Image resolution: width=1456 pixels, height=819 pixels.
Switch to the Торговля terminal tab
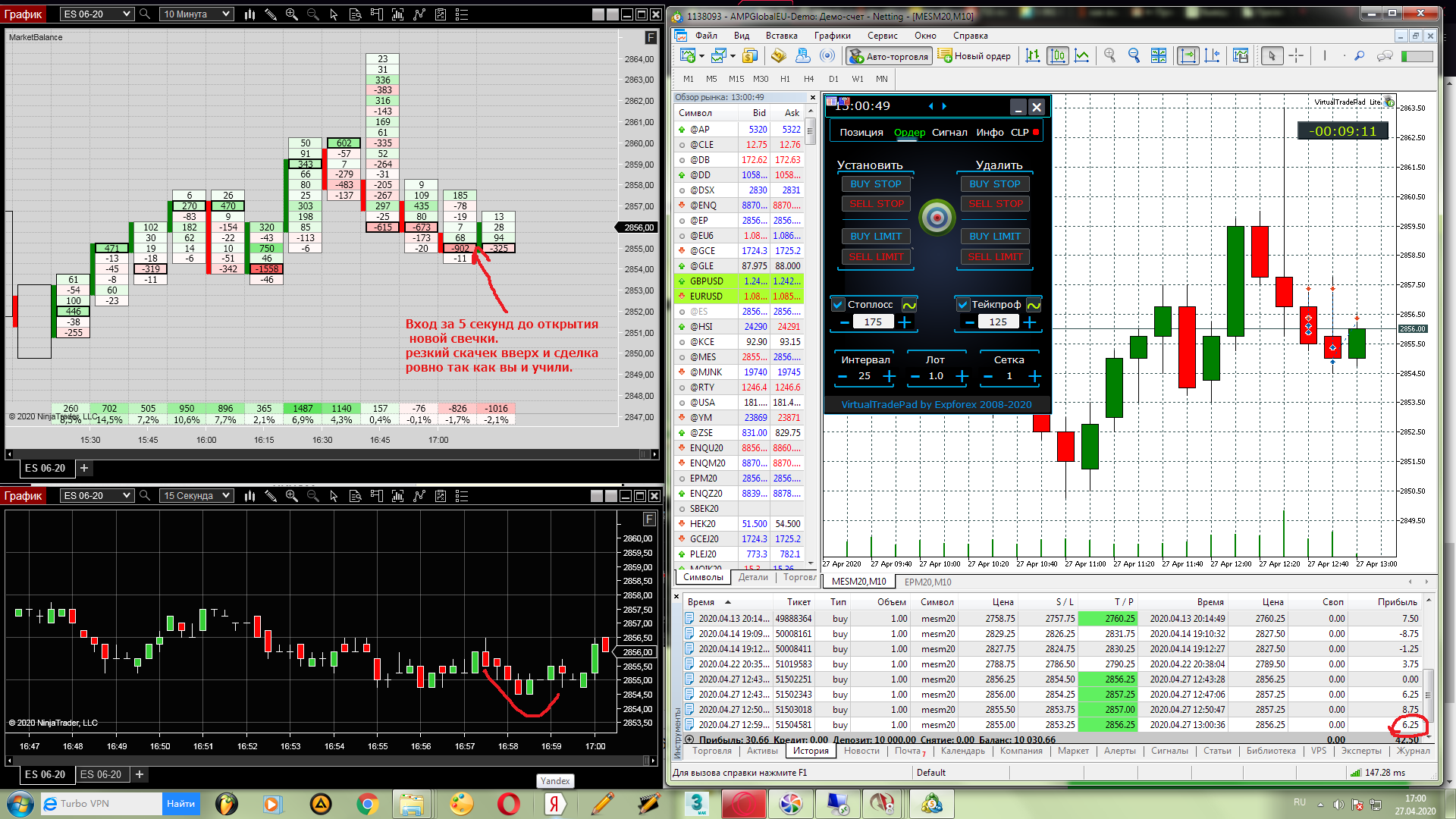(x=711, y=751)
